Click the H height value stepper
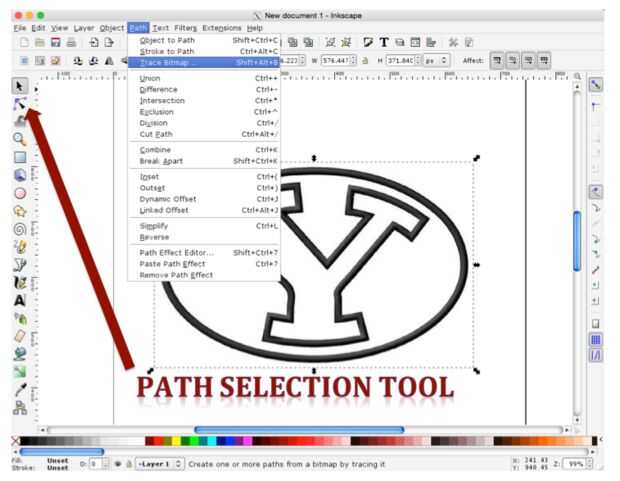Viewport: 620px width, 481px height. click(418, 61)
